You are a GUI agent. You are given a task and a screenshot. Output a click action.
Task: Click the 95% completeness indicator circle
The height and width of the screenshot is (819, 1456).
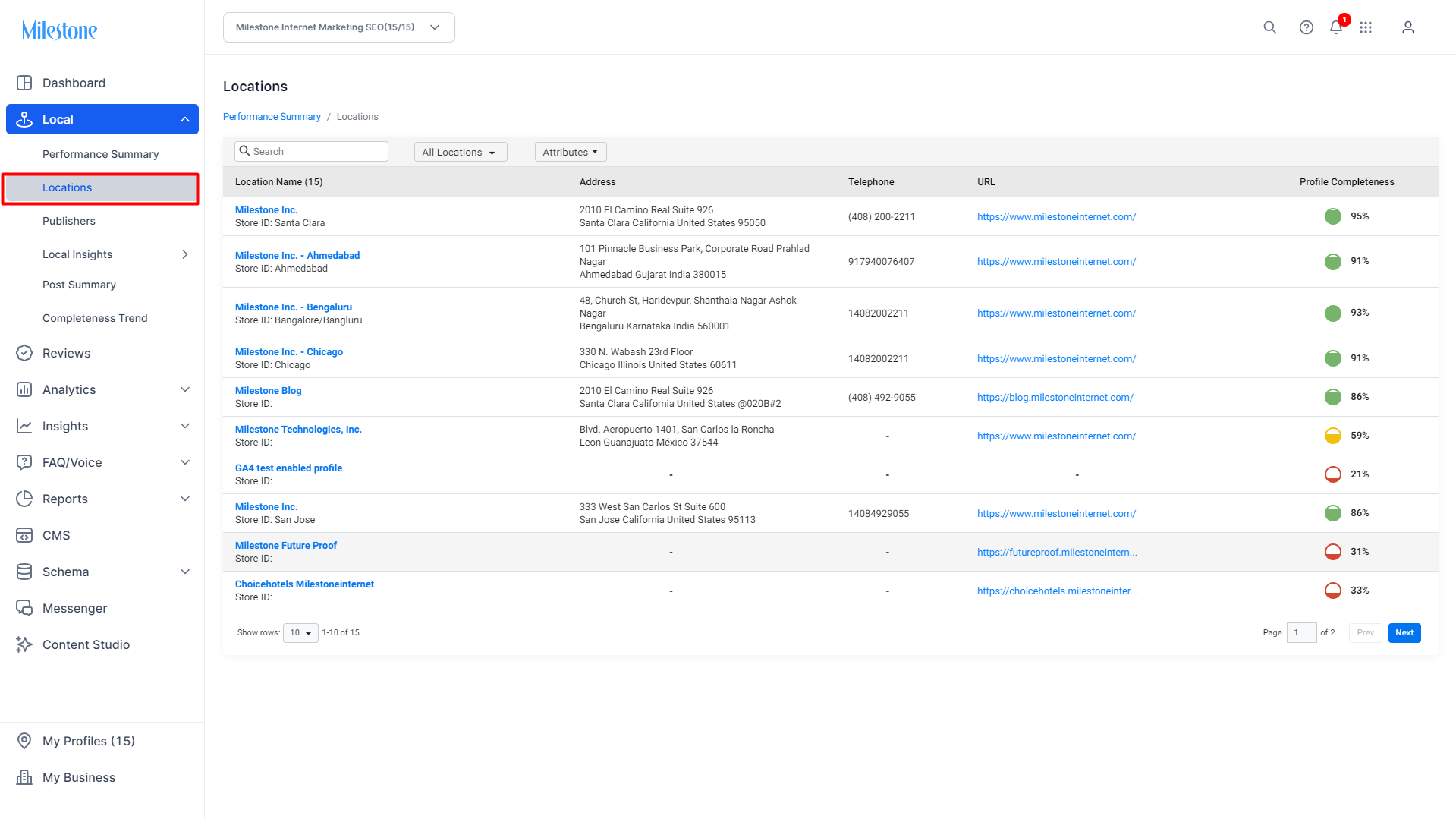pyautogui.click(x=1332, y=216)
